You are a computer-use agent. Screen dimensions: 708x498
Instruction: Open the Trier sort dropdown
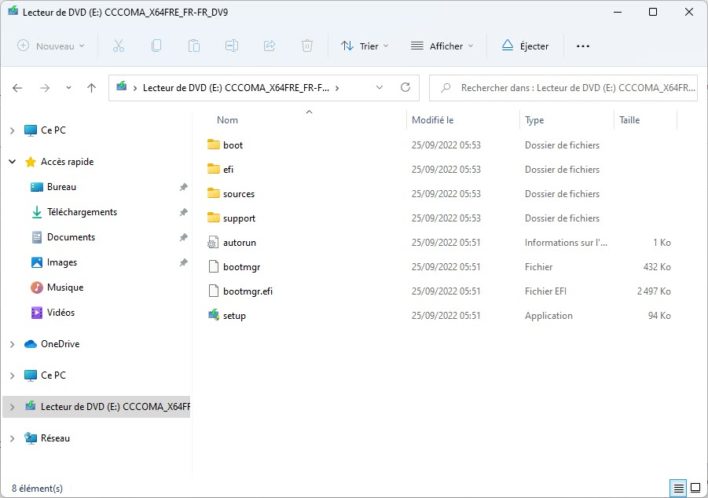pos(366,46)
